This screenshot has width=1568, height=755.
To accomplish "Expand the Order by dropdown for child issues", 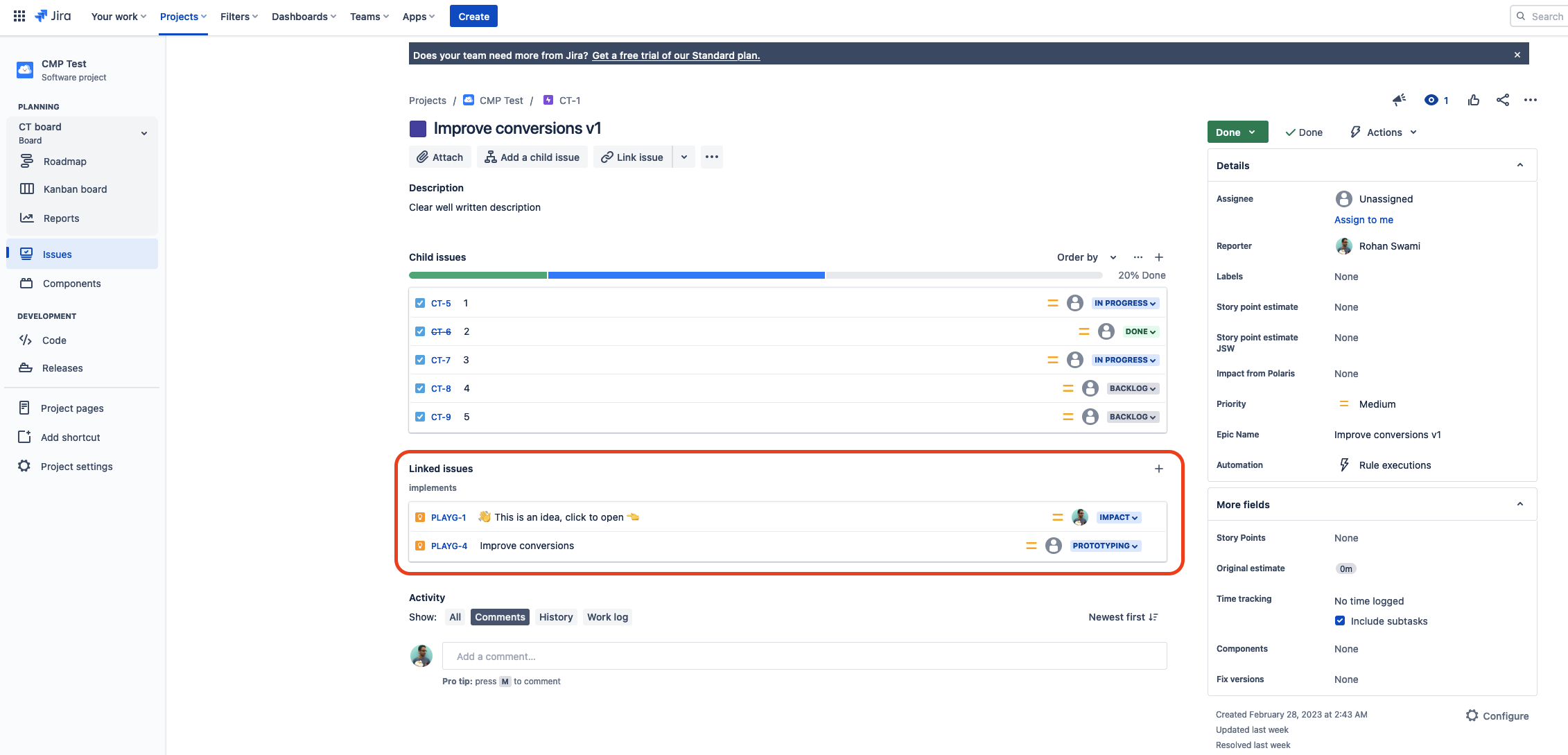I will (x=1086, y=257).
